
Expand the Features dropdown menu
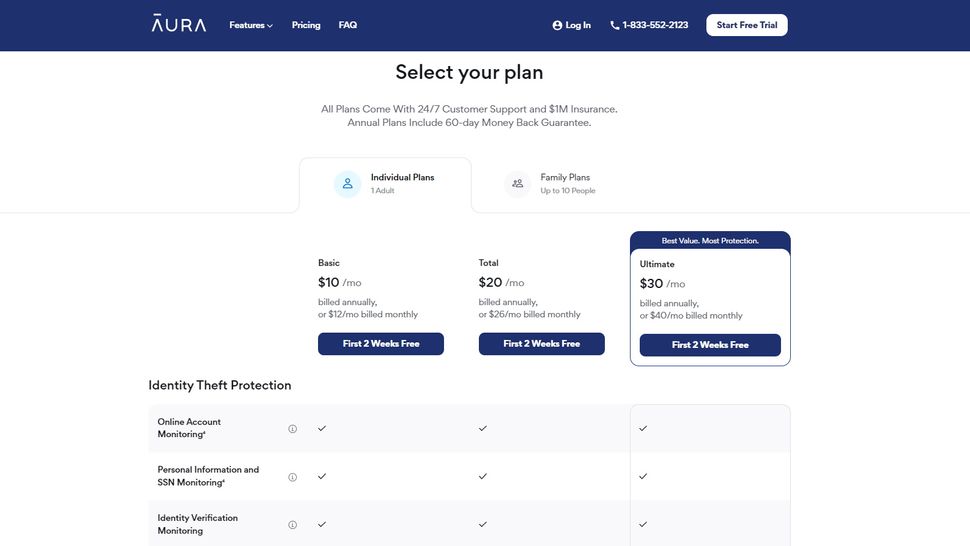(x=251, y=25)
